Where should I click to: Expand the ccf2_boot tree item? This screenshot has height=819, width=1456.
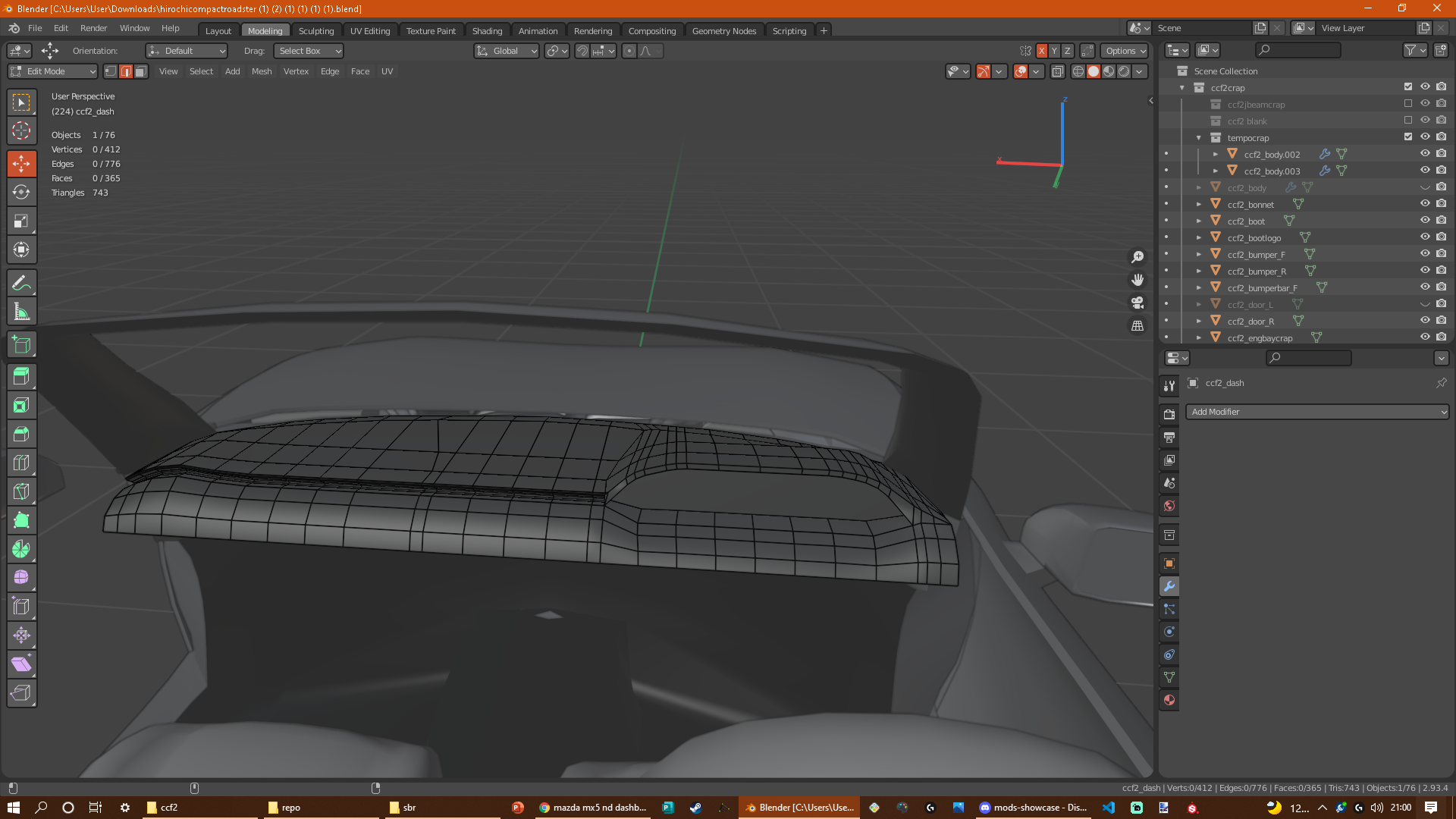(1199, 221)
